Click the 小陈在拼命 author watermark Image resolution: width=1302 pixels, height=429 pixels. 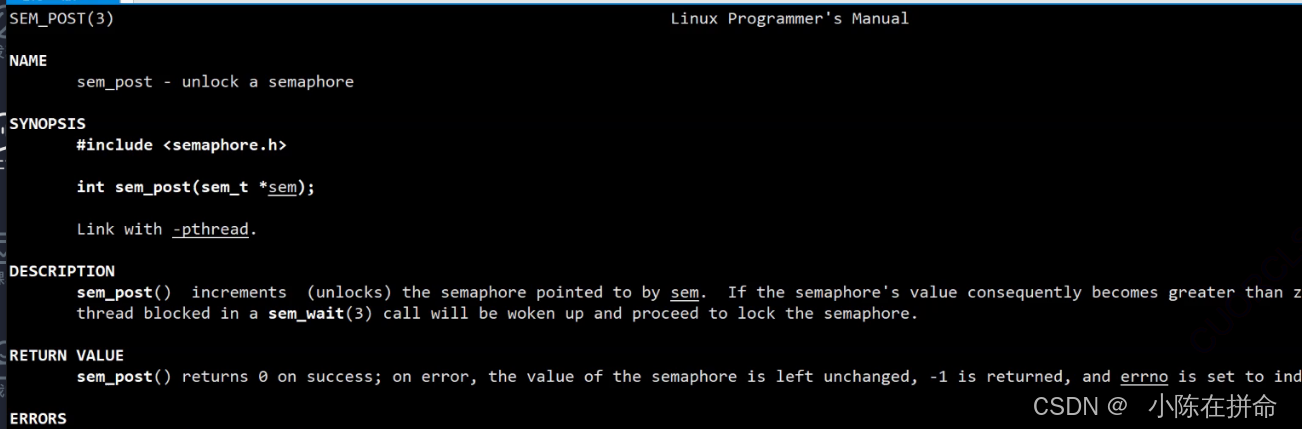coord(1213,406)
